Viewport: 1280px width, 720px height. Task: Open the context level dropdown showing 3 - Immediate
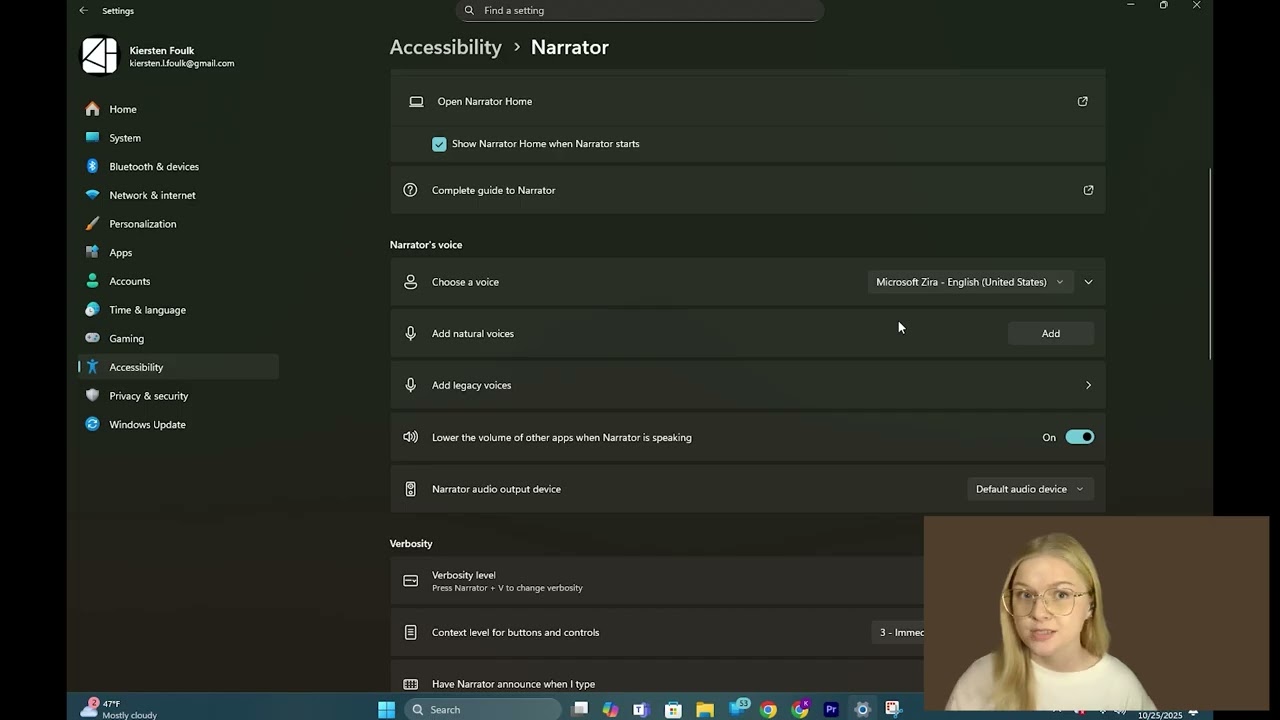tap(898, 632)
